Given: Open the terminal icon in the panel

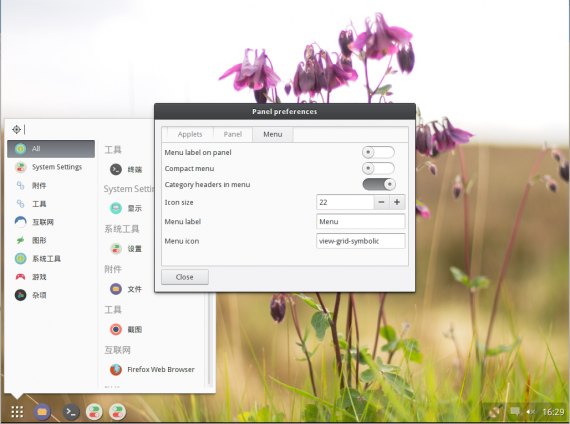Looking at the screenshot, I should click(71, 412).
